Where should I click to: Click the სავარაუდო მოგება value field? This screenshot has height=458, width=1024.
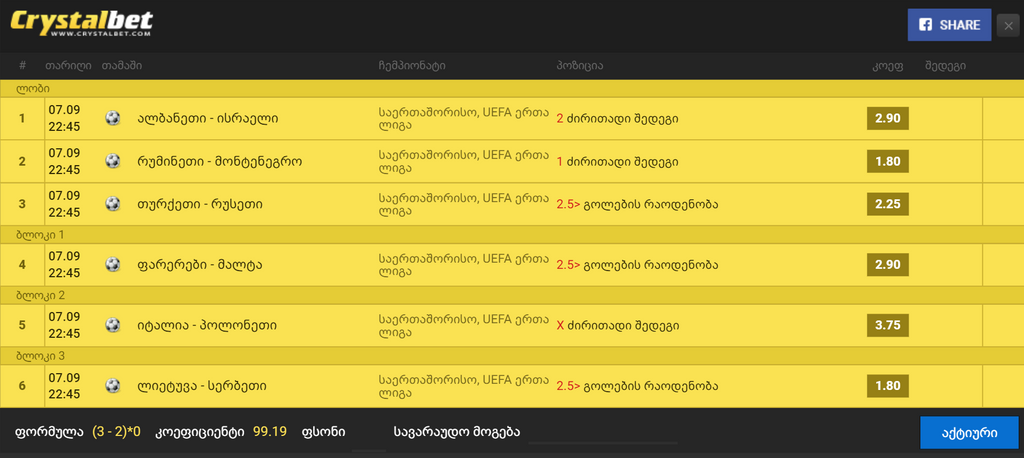[603, 433]
